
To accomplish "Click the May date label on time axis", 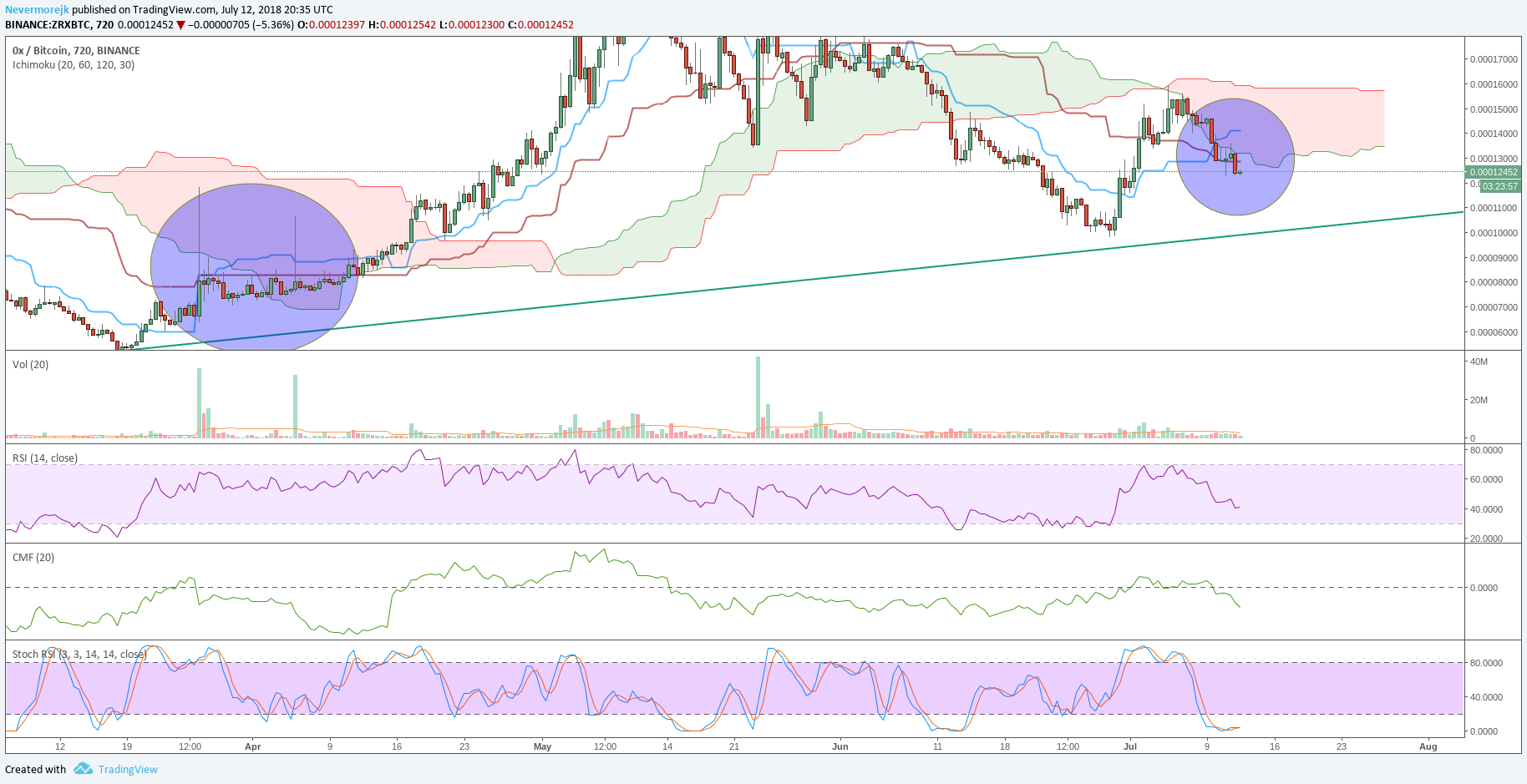I will pos(543,747).
